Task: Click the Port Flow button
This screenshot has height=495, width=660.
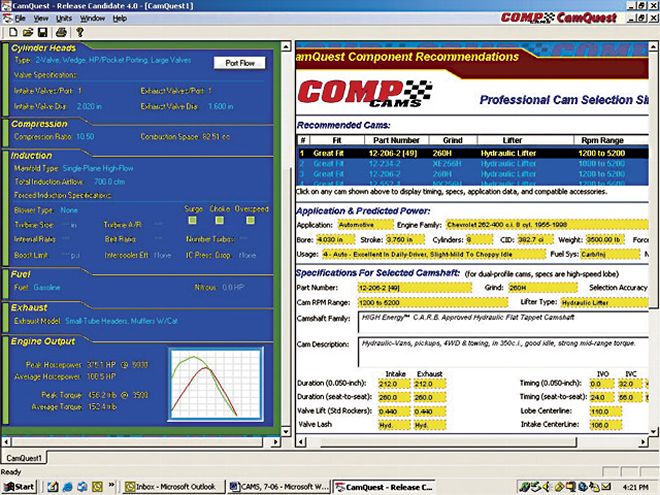Action: 240,63
